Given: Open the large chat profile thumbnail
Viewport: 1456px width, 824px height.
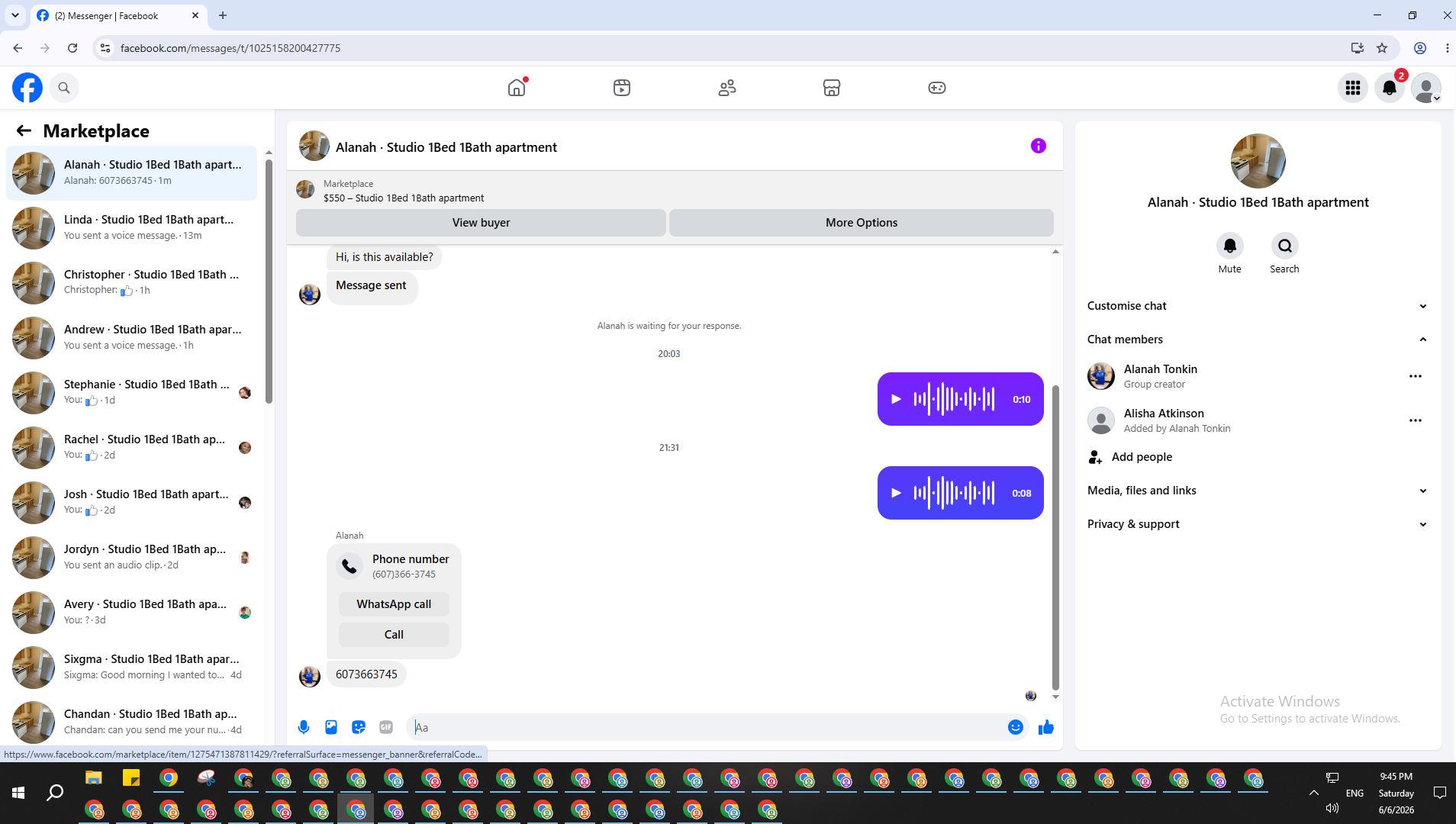Looking at the screenshot, I should [x=1258, y=161].
